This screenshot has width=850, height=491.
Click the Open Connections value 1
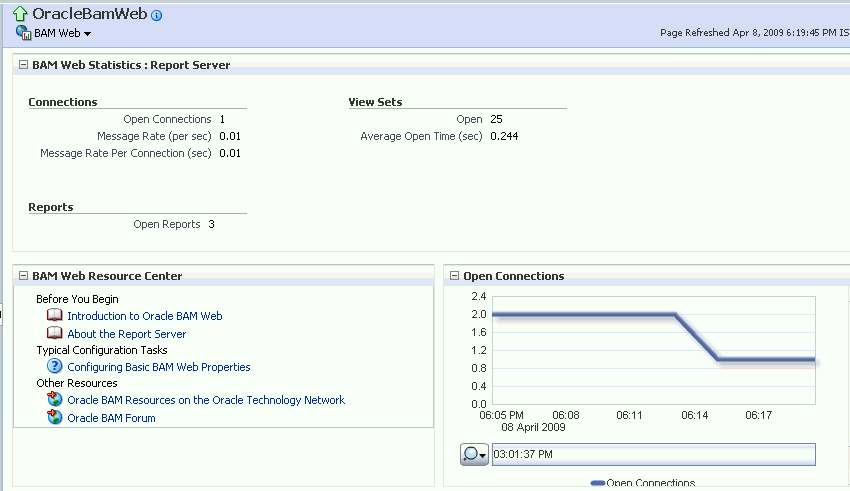222,119
